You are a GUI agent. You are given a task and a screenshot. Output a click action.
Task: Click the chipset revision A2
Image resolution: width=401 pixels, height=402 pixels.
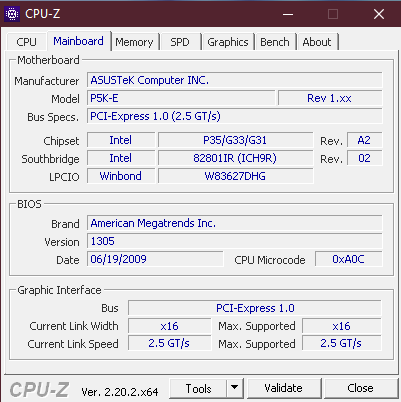[365, 140]
